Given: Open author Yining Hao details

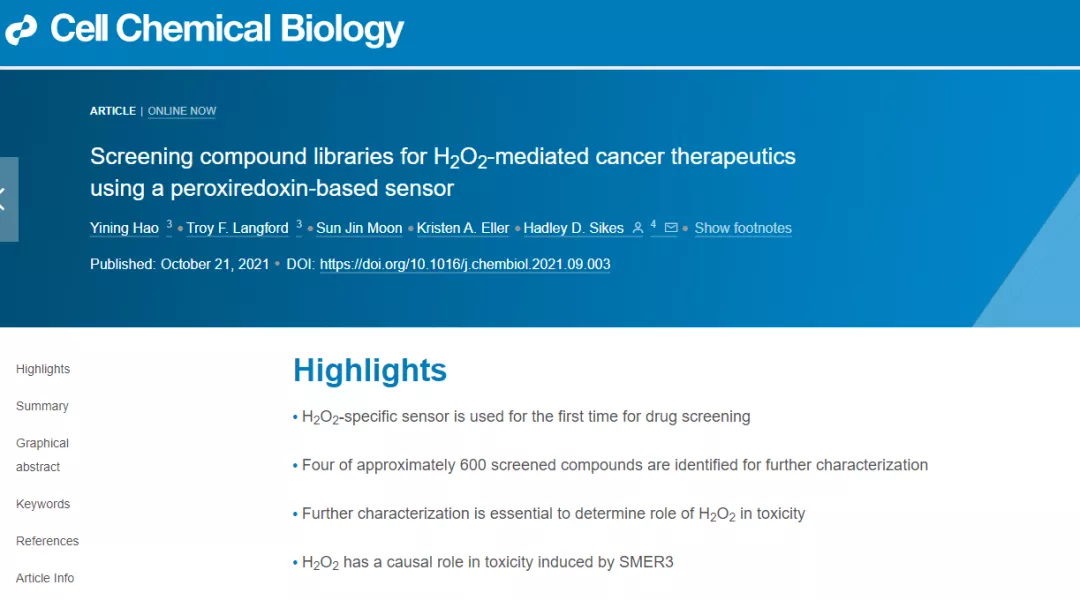Looking at the screenshot, I should (x=124, y=228).
